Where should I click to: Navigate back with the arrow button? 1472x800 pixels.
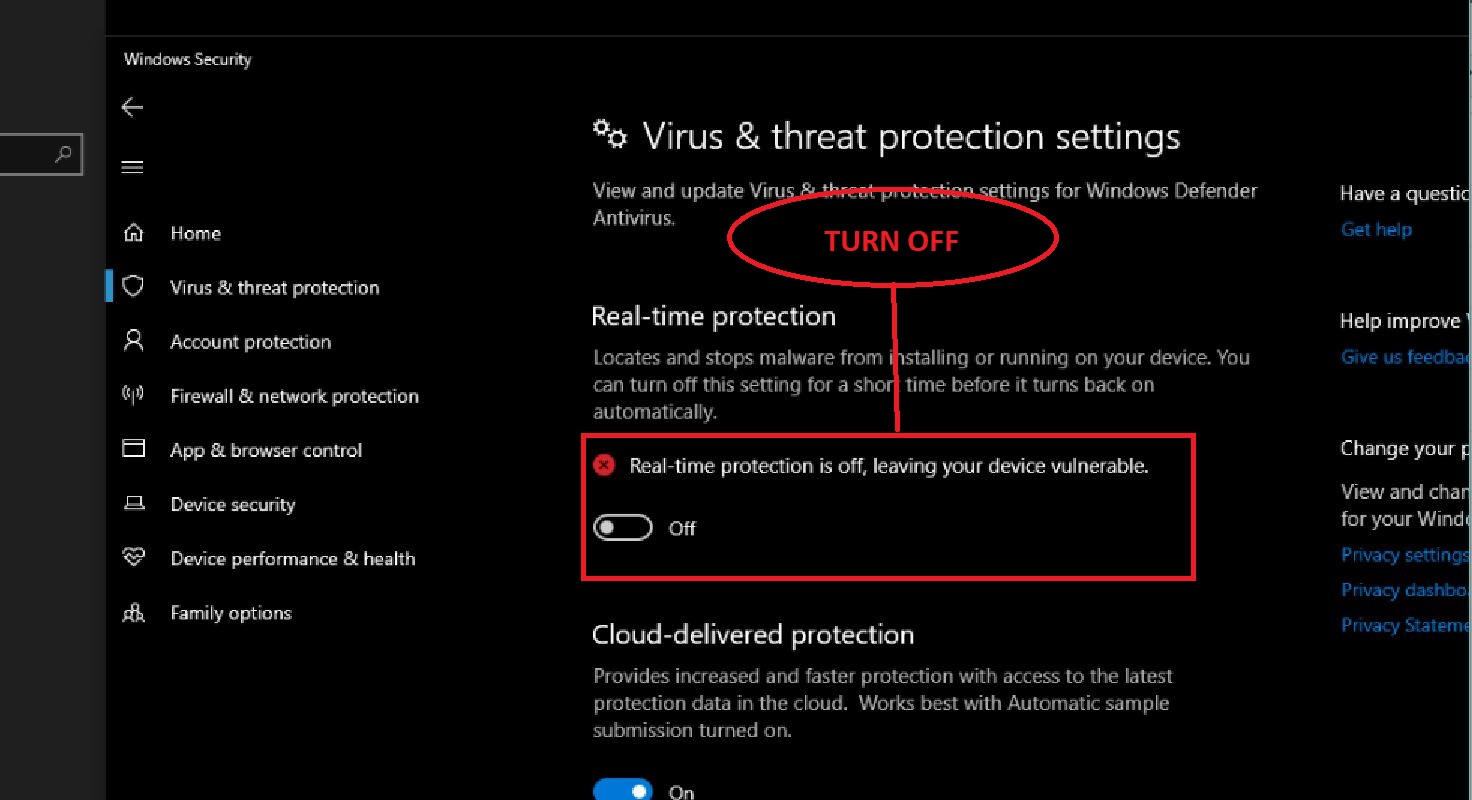pos(131,107)
